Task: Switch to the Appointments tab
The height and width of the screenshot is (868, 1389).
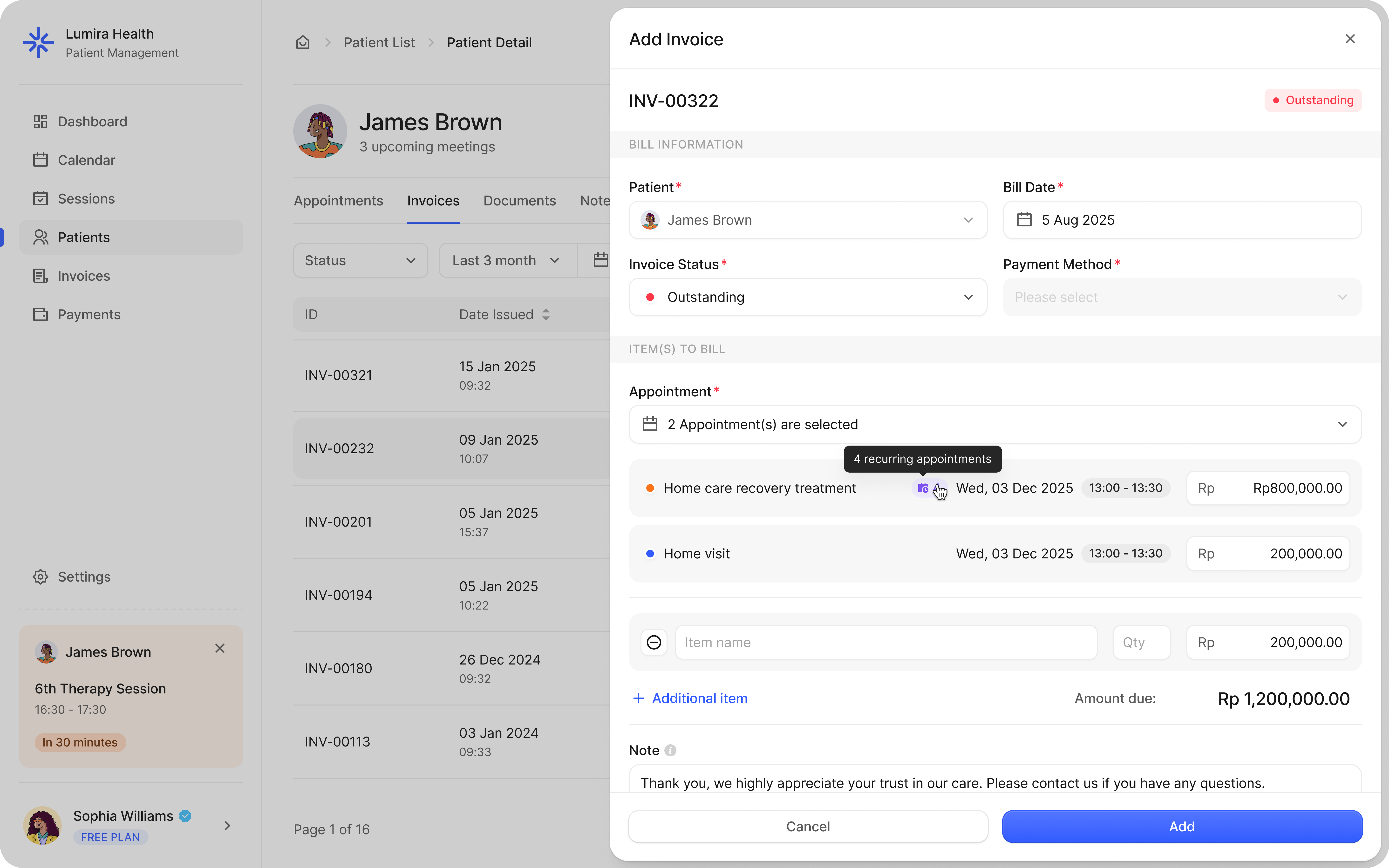Action: coord(338,201)
